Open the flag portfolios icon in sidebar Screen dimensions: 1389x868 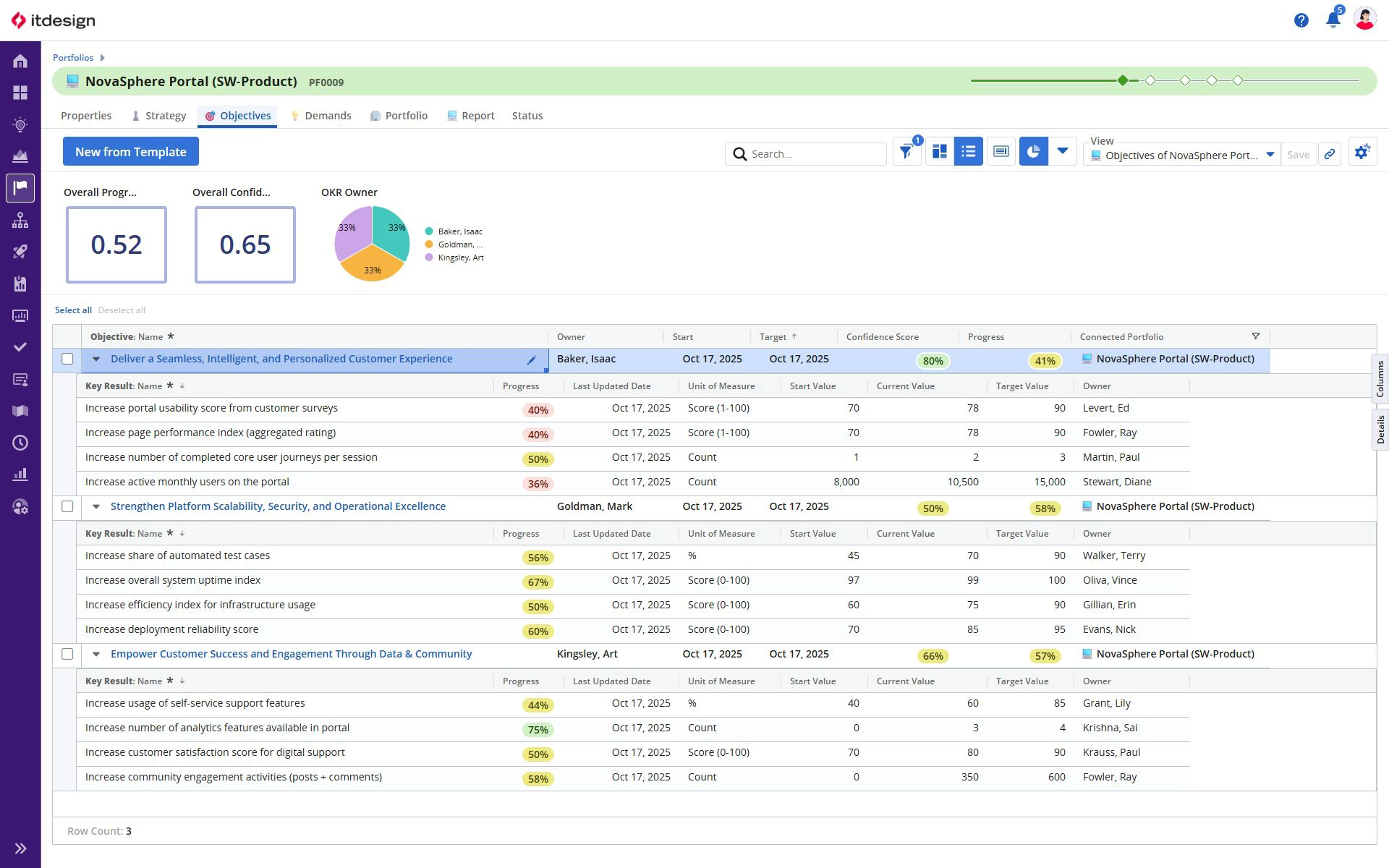20,188
